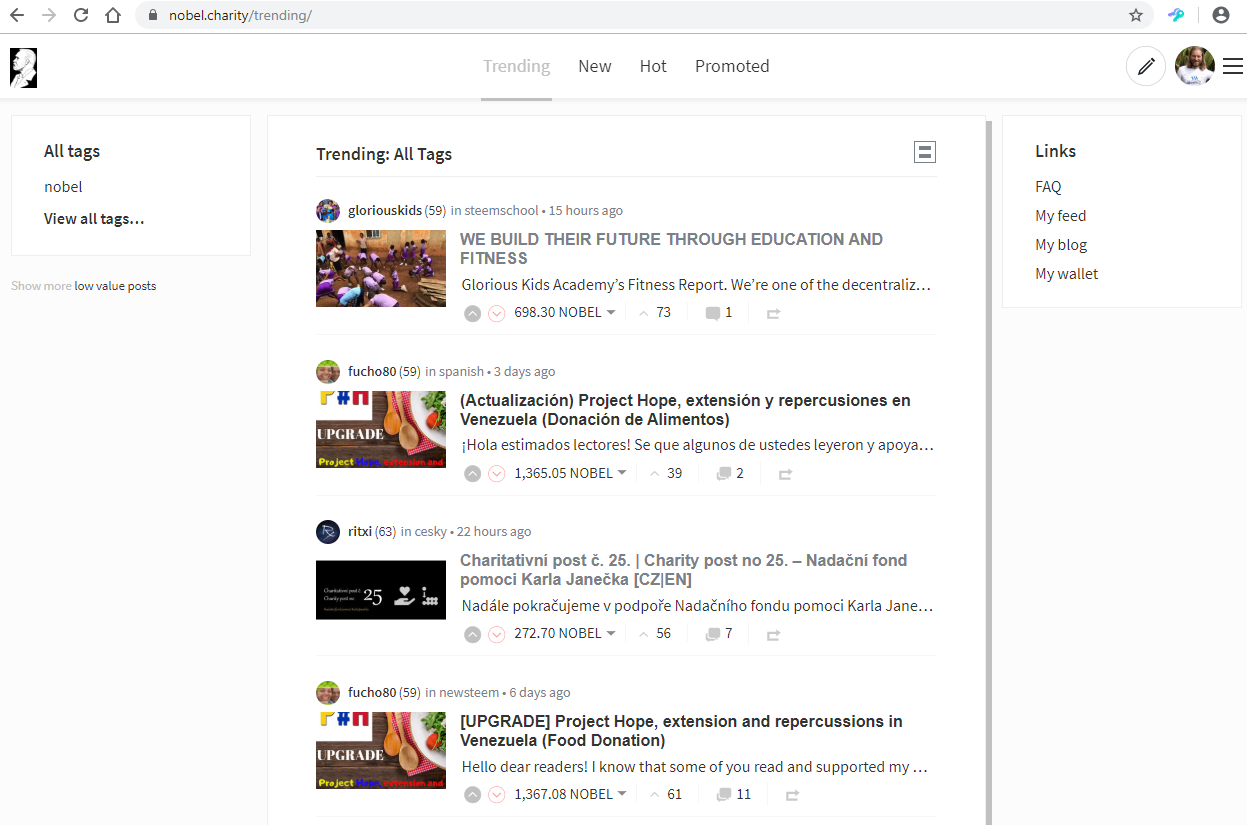The image size is (1247, 825).
Task: Click the user profile avatar
Action: [1194, 67]
